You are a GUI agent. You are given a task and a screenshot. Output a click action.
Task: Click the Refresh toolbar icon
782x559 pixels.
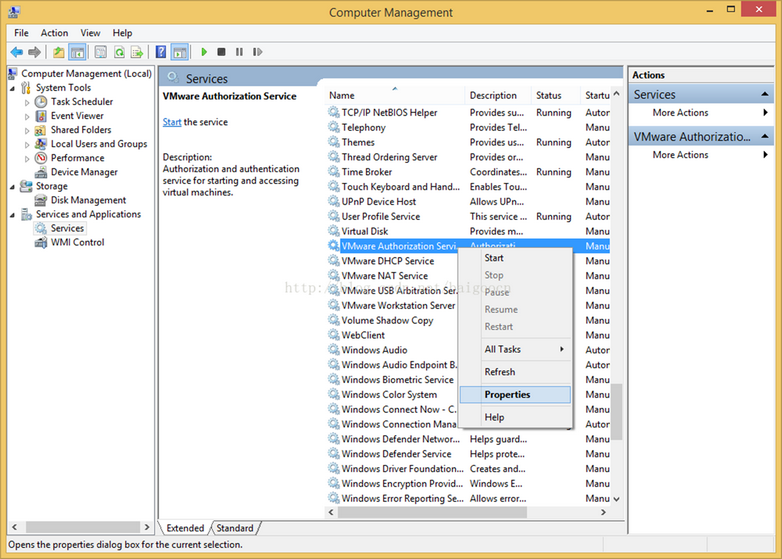click(119, 52)
